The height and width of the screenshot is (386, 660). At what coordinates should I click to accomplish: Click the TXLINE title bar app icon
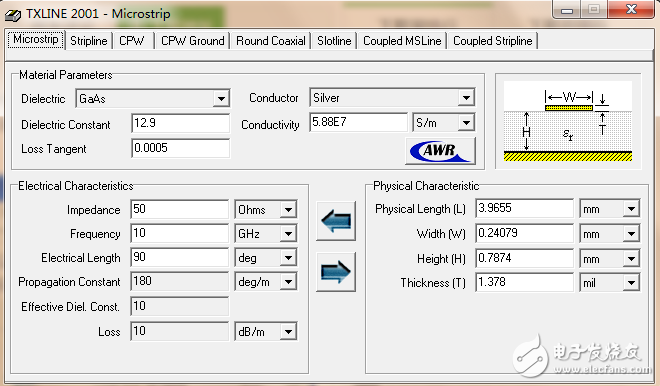[x=13, y=15]
